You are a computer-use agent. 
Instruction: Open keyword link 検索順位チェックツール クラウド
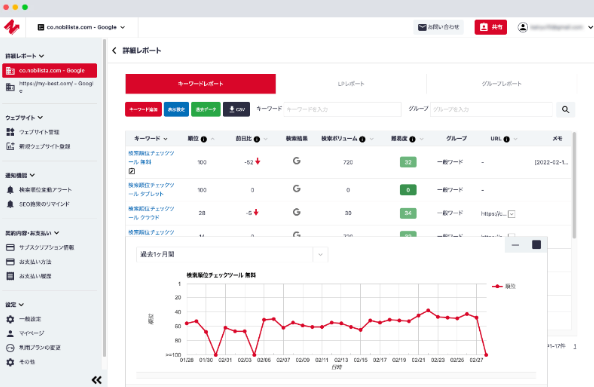(151, 213)
